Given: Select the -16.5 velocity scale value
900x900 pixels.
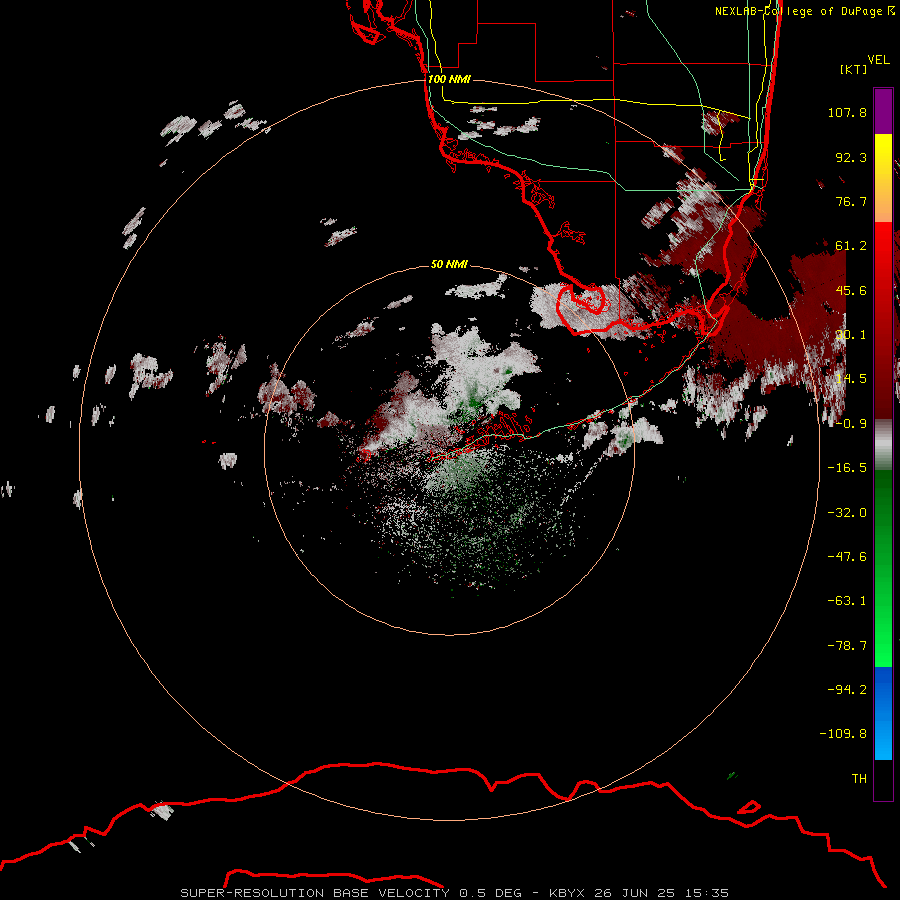Looking at the screenshot, I should [x=847, y=468].
